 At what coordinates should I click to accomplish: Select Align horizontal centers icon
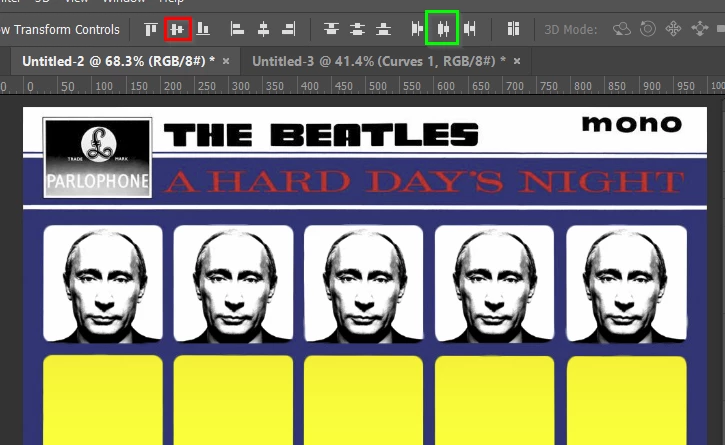[264, 29]
